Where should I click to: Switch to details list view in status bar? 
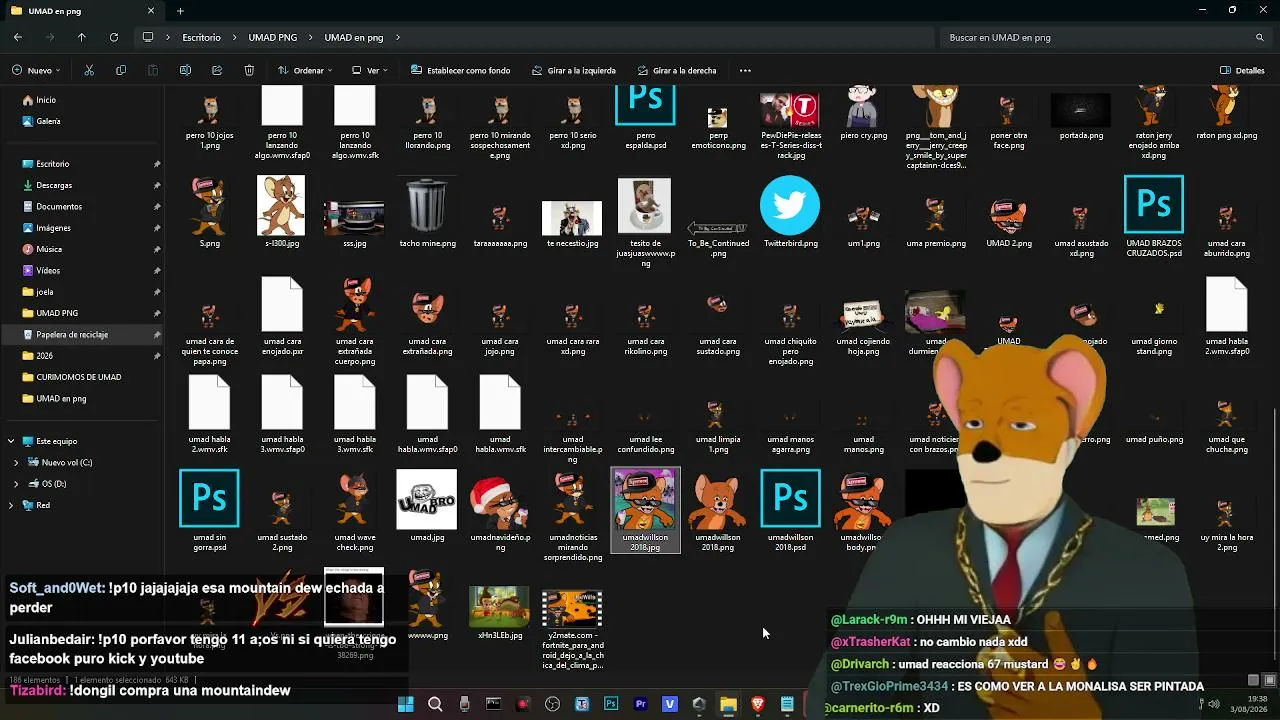point(1254,680)
